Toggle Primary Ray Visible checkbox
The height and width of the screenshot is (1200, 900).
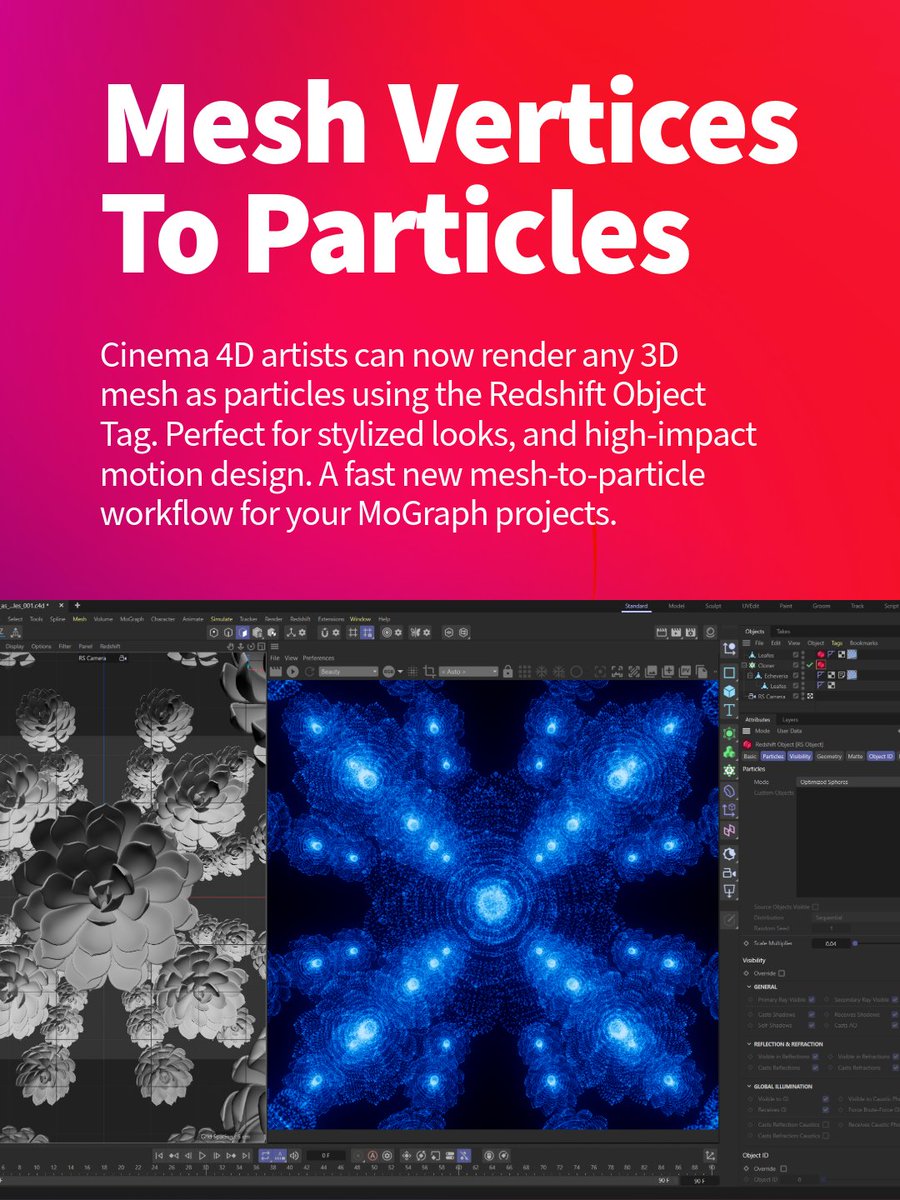click(x=811, y=999)
